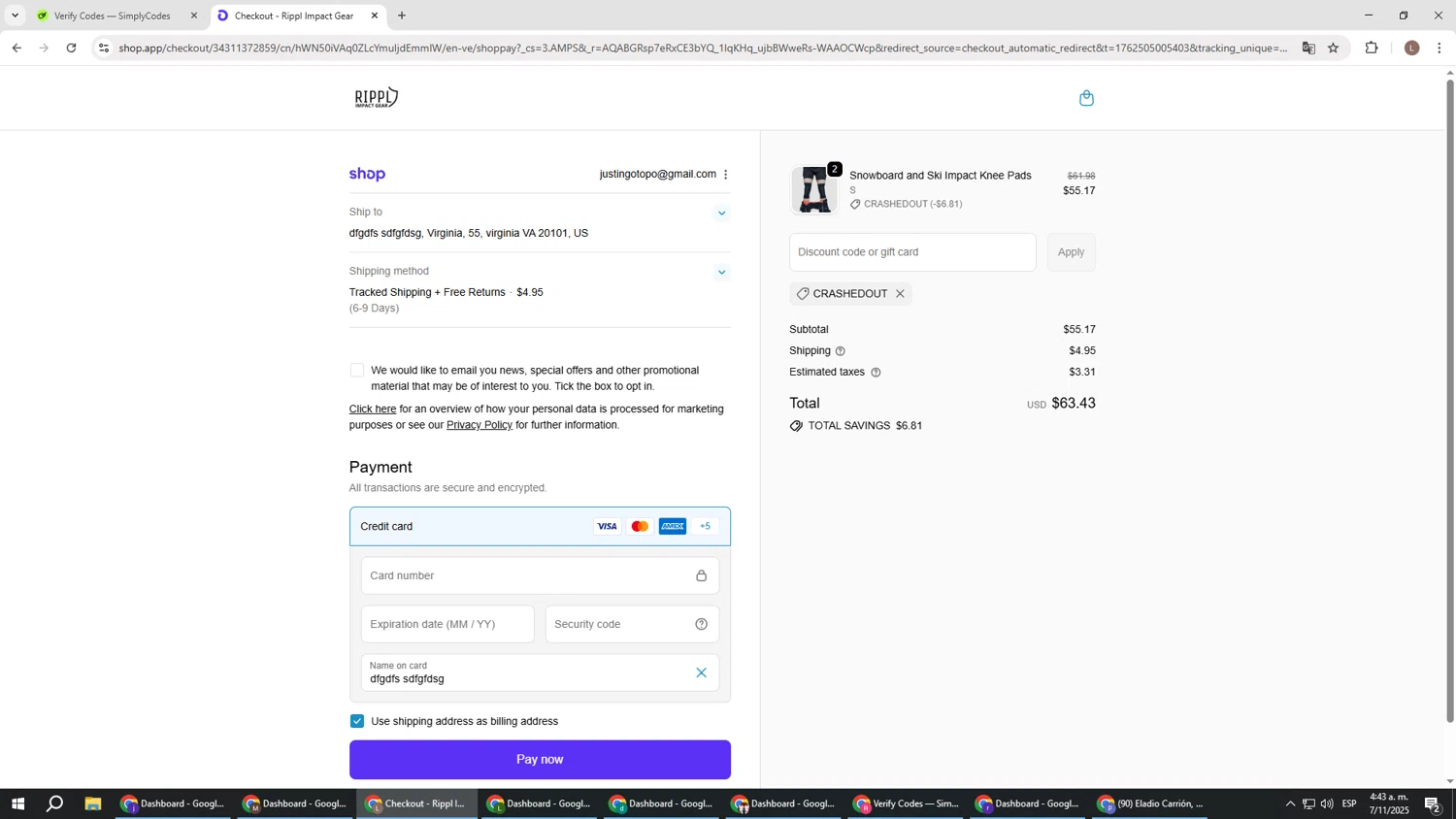Open Windows taskbar search

55,803
